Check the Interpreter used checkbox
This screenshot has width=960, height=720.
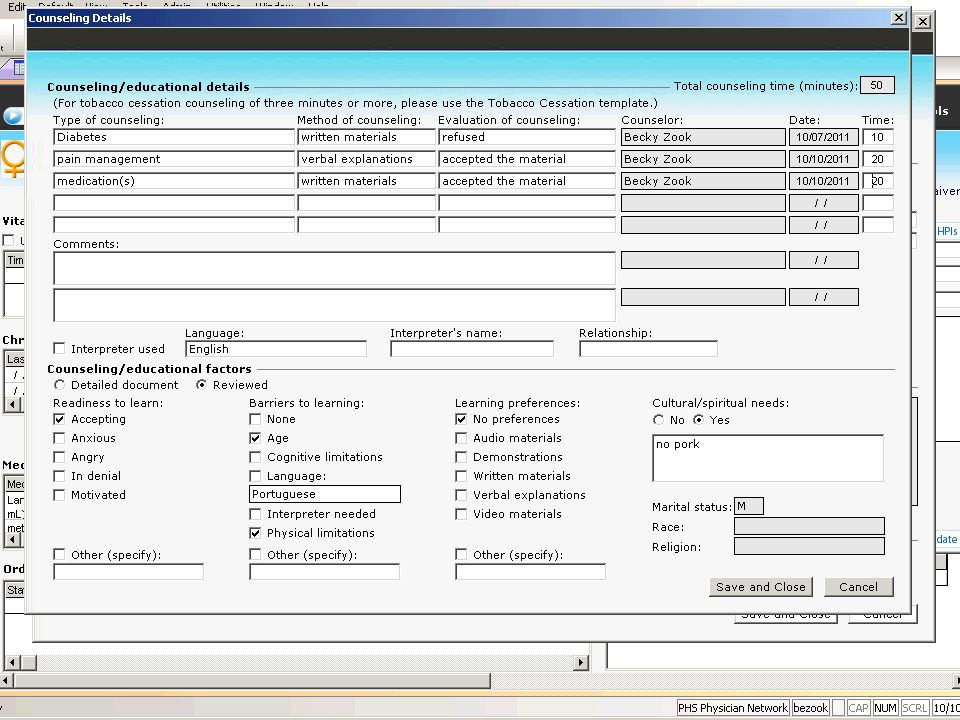coord(59,348)
